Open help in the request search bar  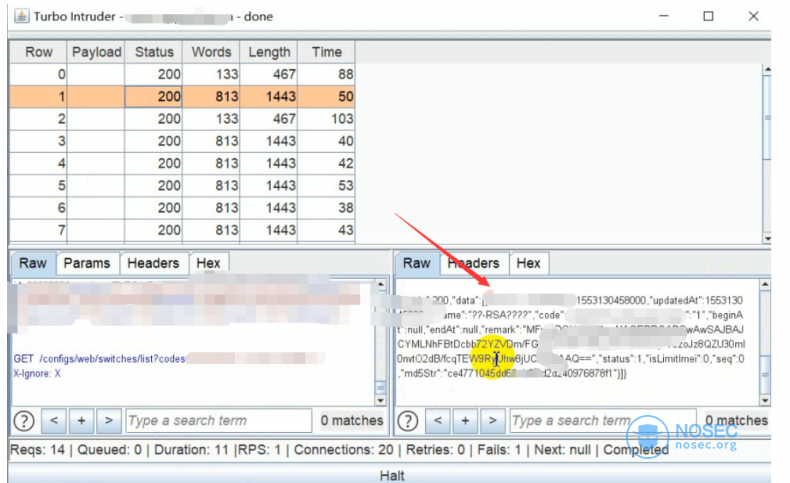[24, 421]
